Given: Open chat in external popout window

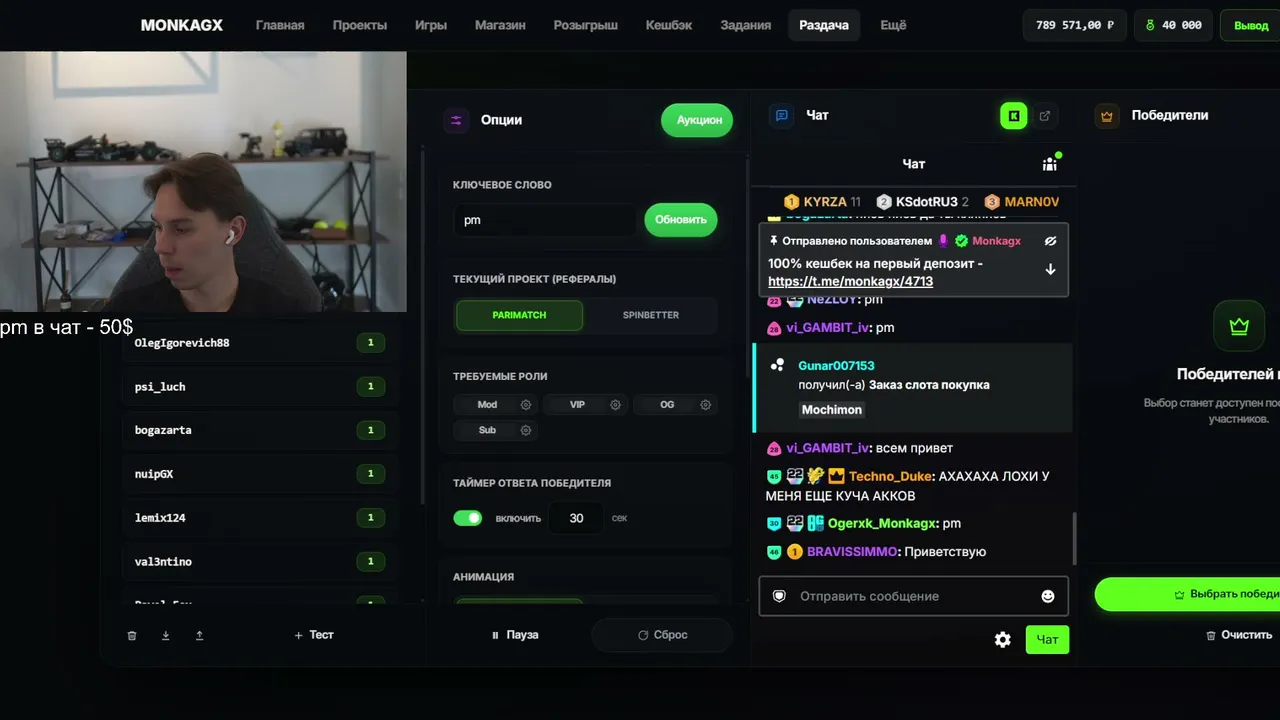Looking at the screenshot, I should (x=1045, y=116).
